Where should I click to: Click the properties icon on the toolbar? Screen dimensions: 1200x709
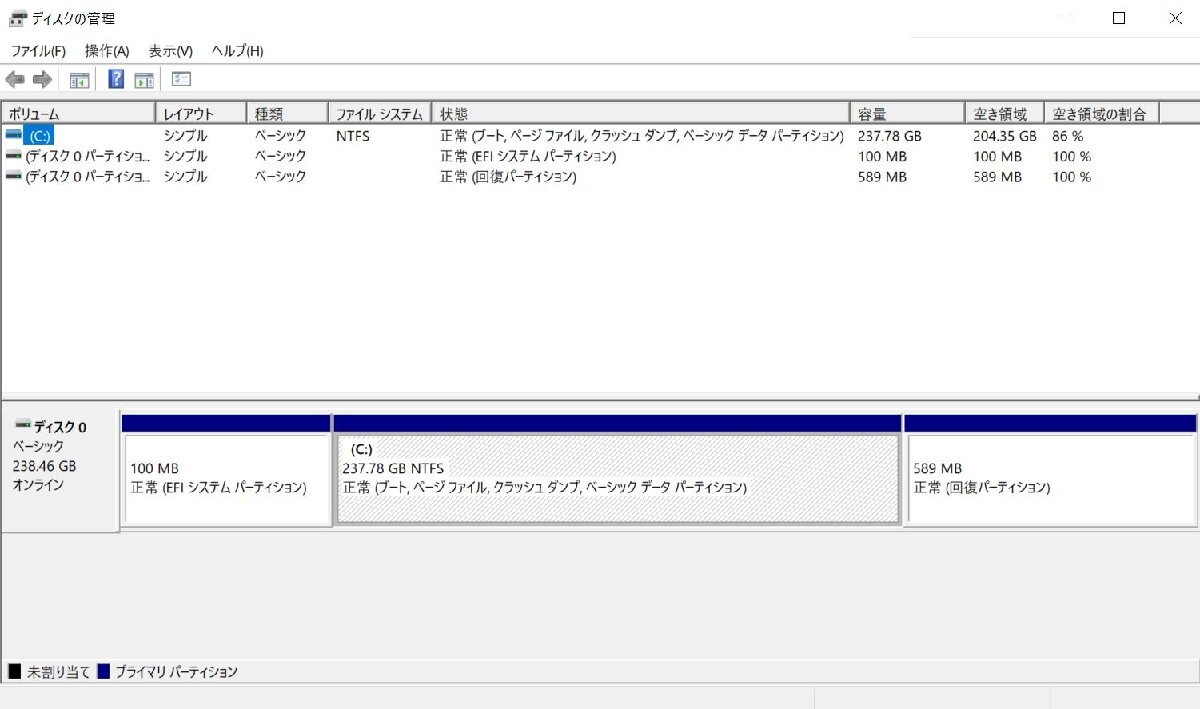[180, 79]
